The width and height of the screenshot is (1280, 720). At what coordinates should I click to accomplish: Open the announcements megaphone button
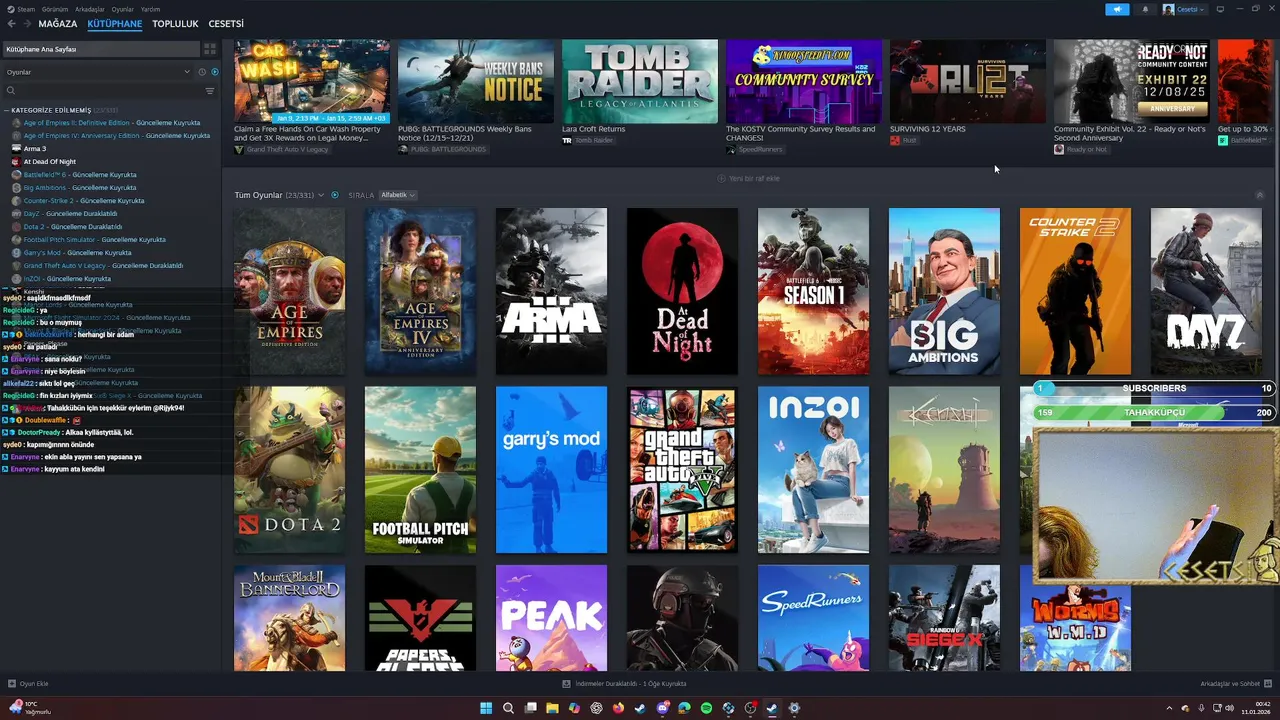[1117, 9]
